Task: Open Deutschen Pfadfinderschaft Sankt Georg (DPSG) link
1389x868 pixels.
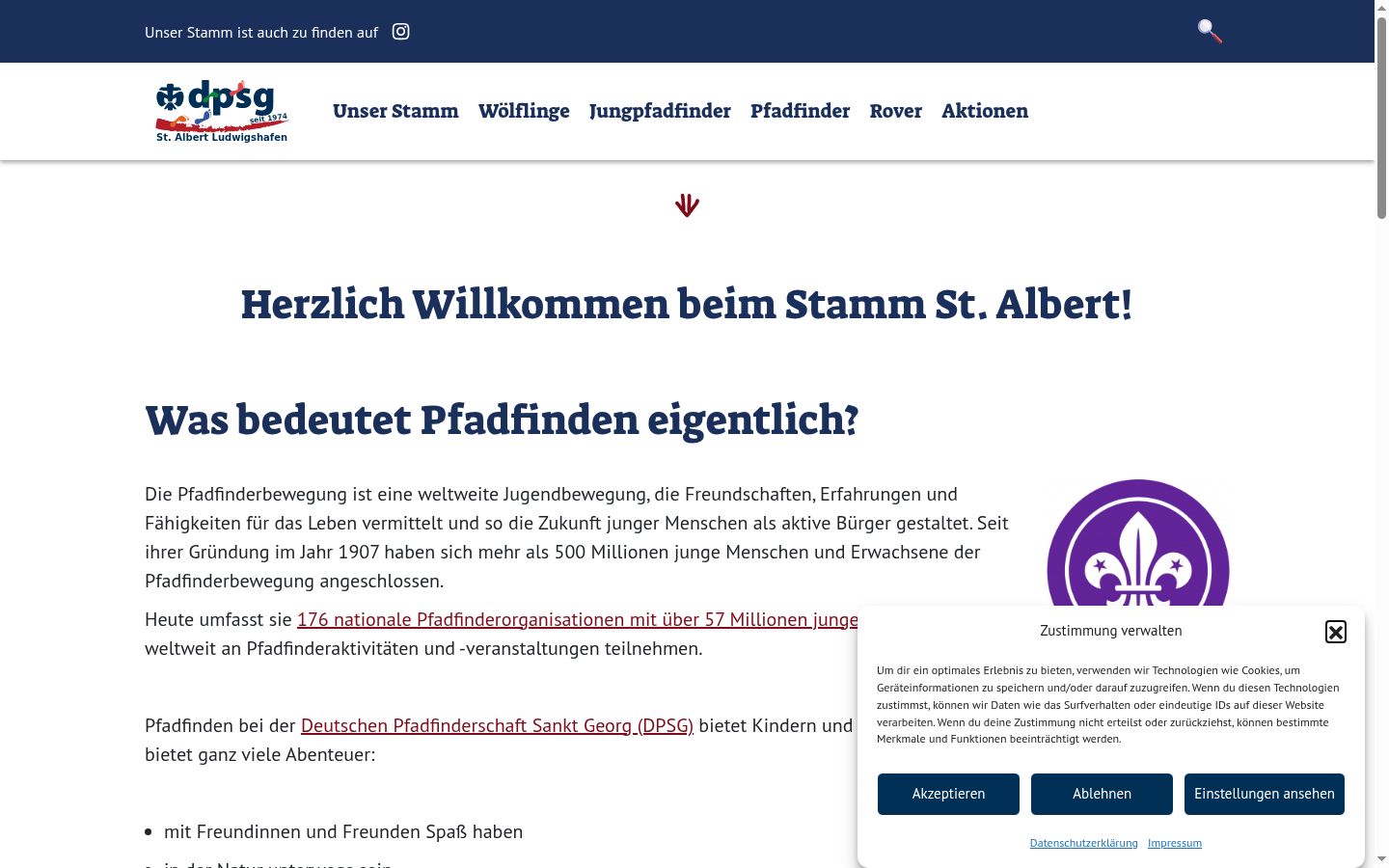Action: 497,725
